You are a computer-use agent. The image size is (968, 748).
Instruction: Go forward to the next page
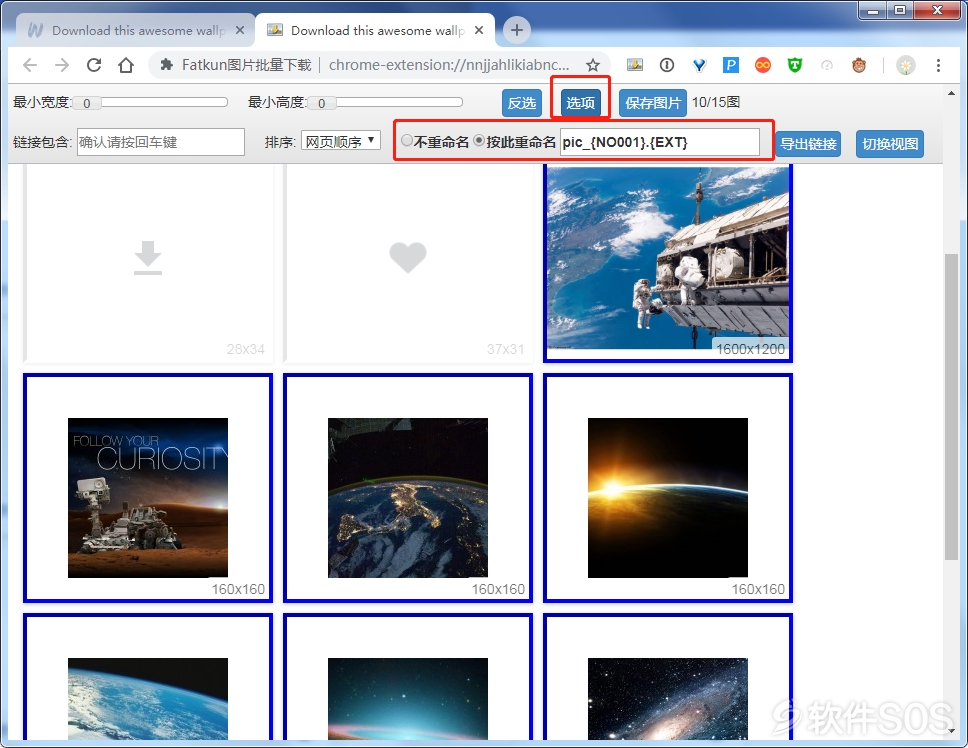click(62, 65)
